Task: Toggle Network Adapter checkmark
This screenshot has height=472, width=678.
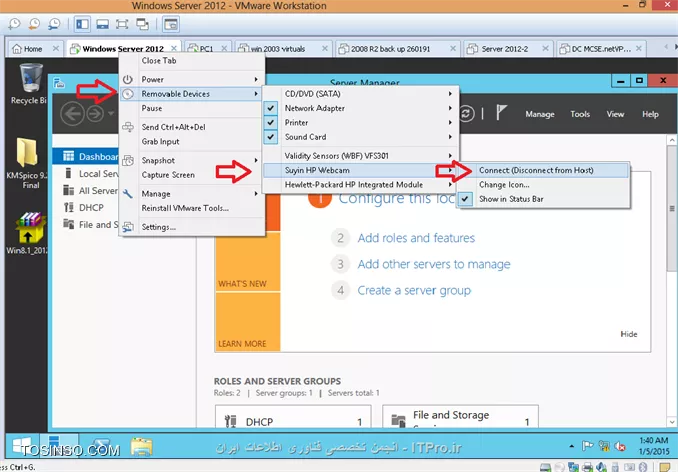Action: (271, 108)
